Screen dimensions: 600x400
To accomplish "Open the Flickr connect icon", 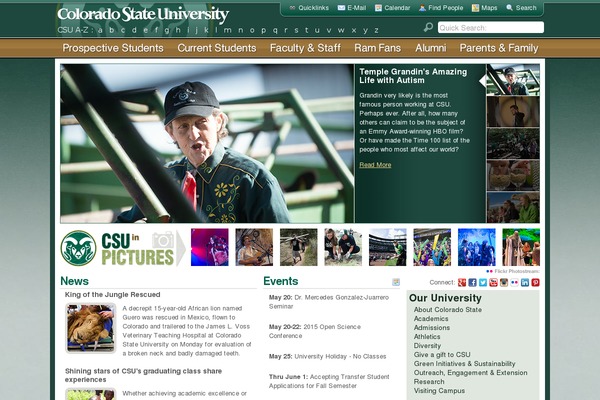I will coord(514,282).
